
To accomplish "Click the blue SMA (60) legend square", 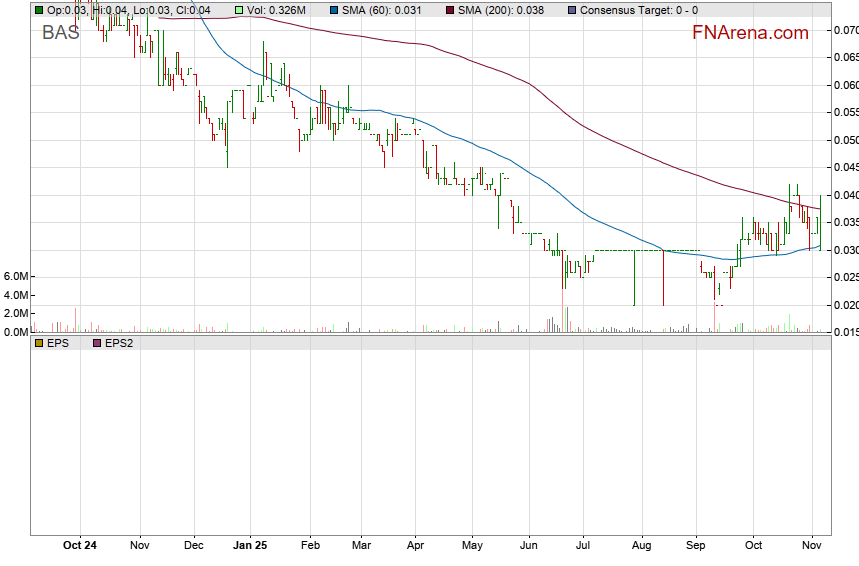I will 334,10.
